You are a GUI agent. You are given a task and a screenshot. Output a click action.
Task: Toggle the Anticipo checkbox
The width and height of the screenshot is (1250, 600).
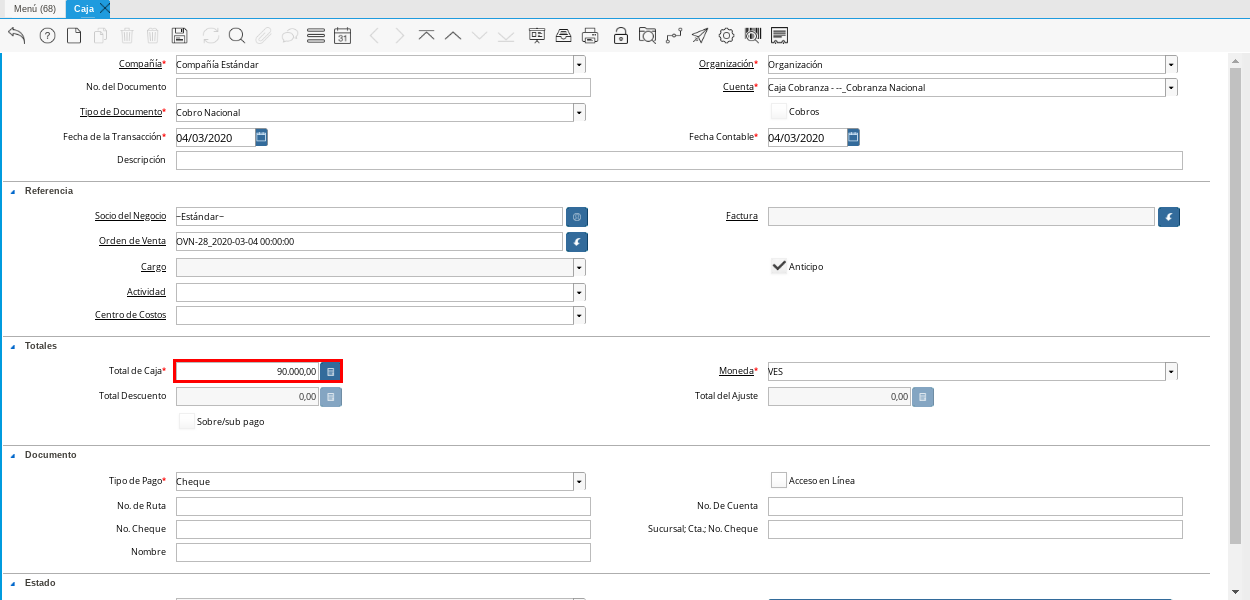pos(779,266)
